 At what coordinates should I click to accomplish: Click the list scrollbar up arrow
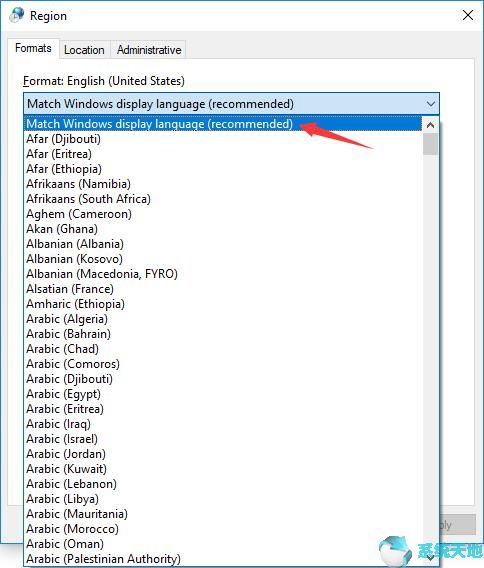click(x=430, y=125)
